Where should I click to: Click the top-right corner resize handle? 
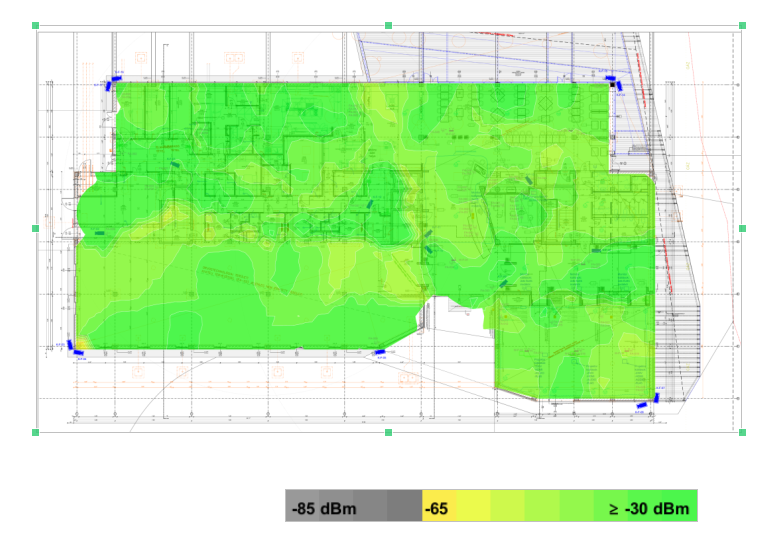click(742, 25)
